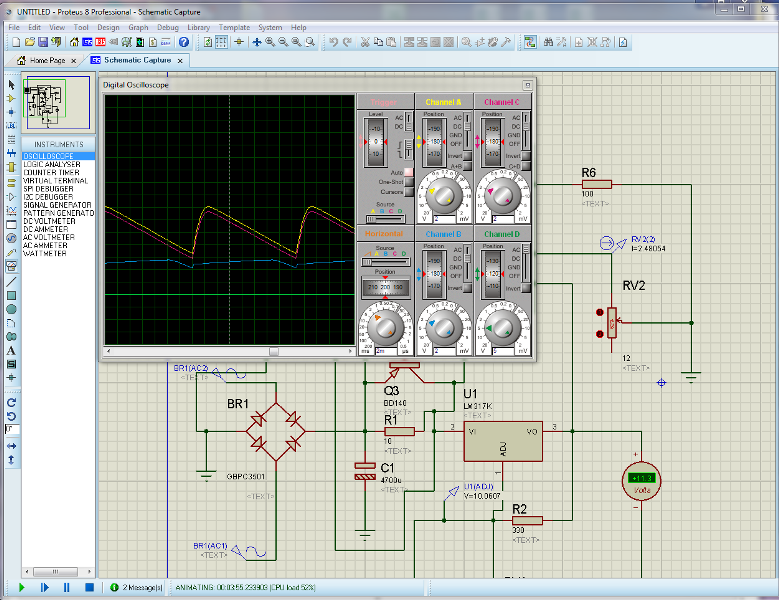Select the 2D line graphics tool

coord(11,282)
